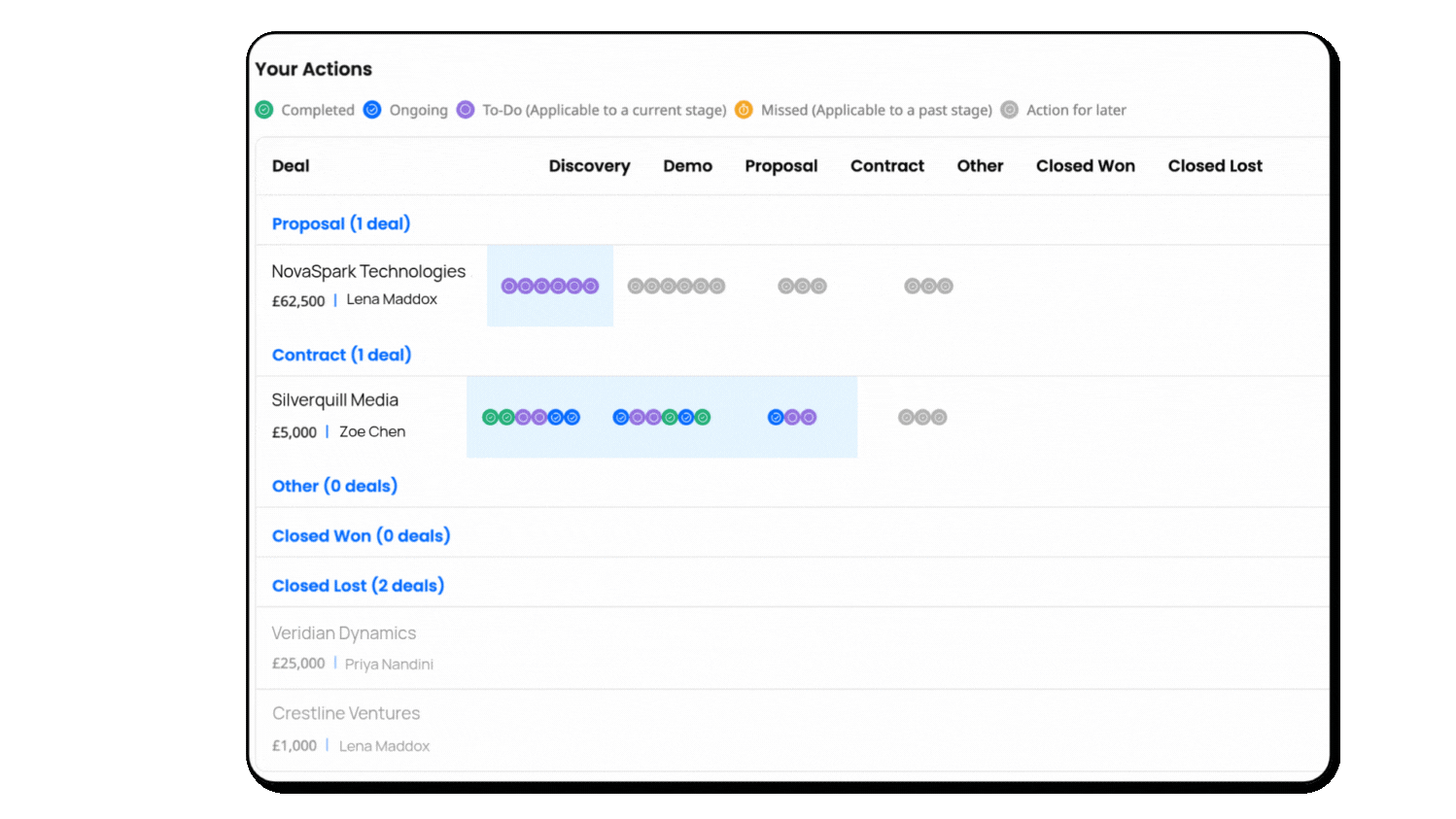Viewport: 1456px width, 819px height.
Task: Open last later action in Silverquill Contract
Action: [939, 418]
